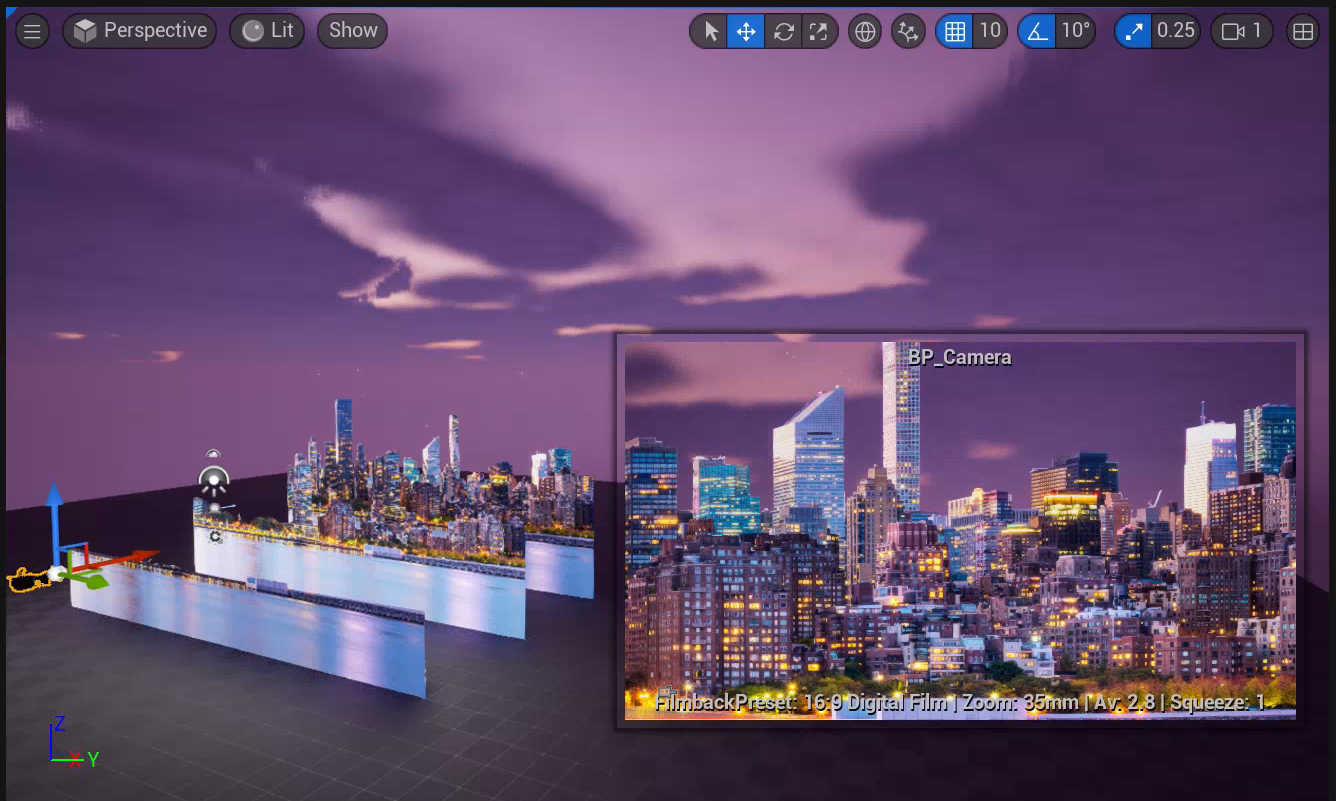The height and width of the screenshot is (801, 1336).
Task: Open the viewport layout maximize button
Action: [1303, 32]
